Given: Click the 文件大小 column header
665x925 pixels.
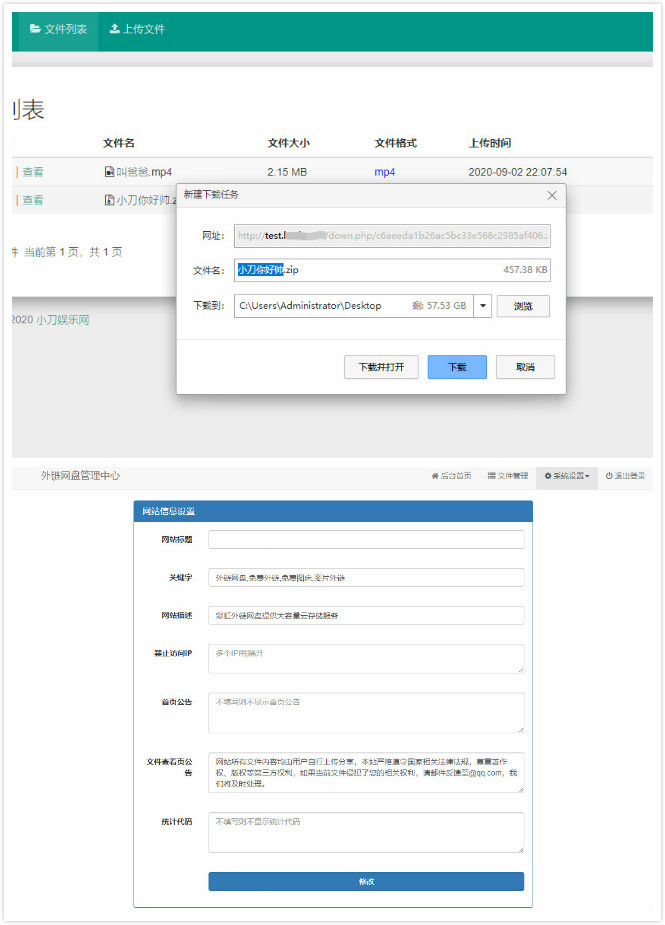Looking at the screenshot, I should pos(288,143).
